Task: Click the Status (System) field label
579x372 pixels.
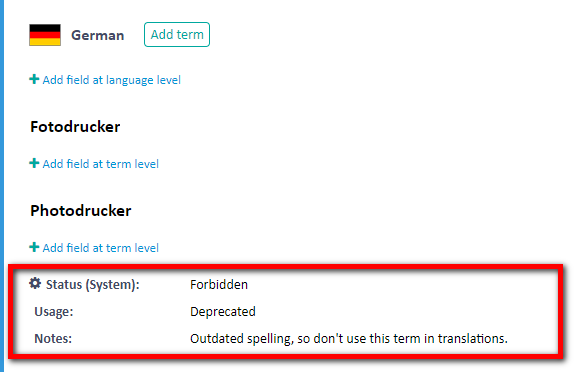Action: coord(93,284)
